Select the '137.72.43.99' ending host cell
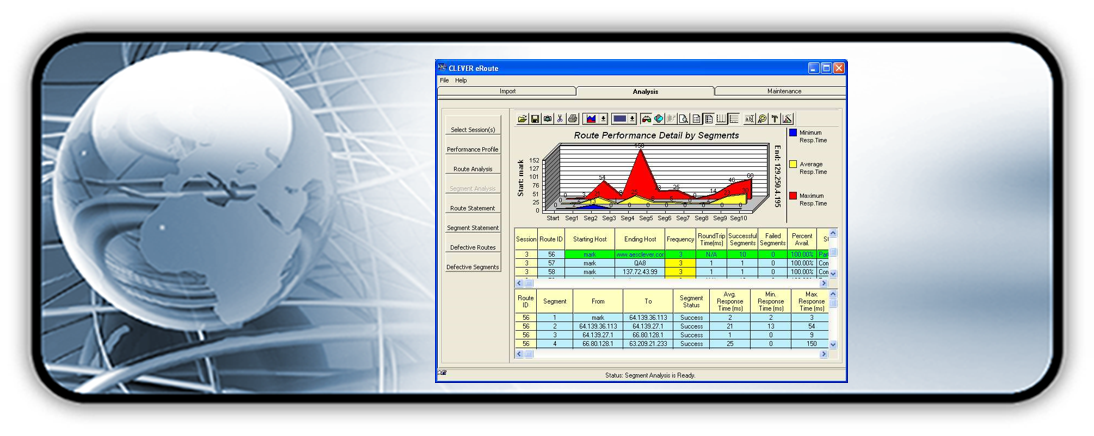The image size is (1094, 436). (x=640, y=271)
